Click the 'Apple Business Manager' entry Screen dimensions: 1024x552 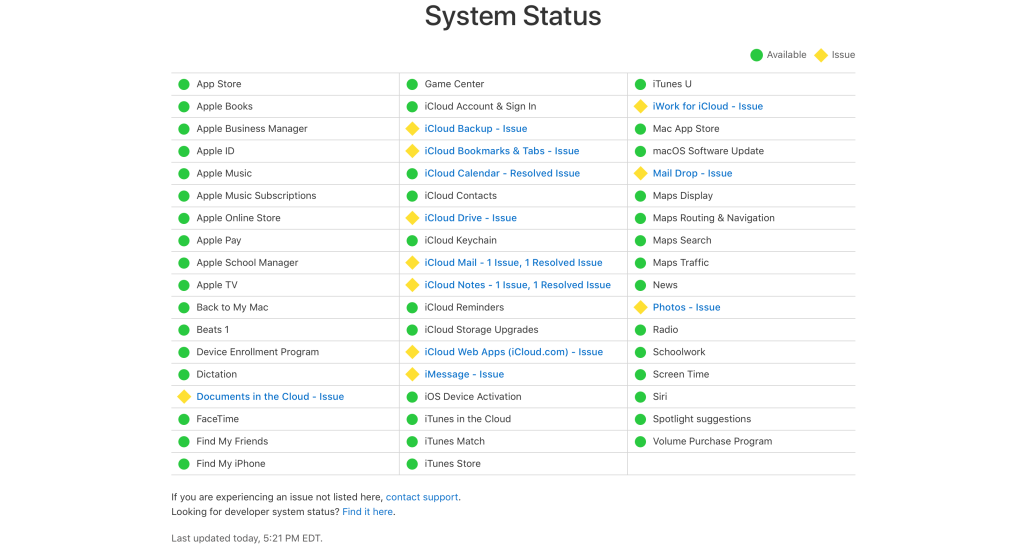pyautogui.click(x=251, y=129)
